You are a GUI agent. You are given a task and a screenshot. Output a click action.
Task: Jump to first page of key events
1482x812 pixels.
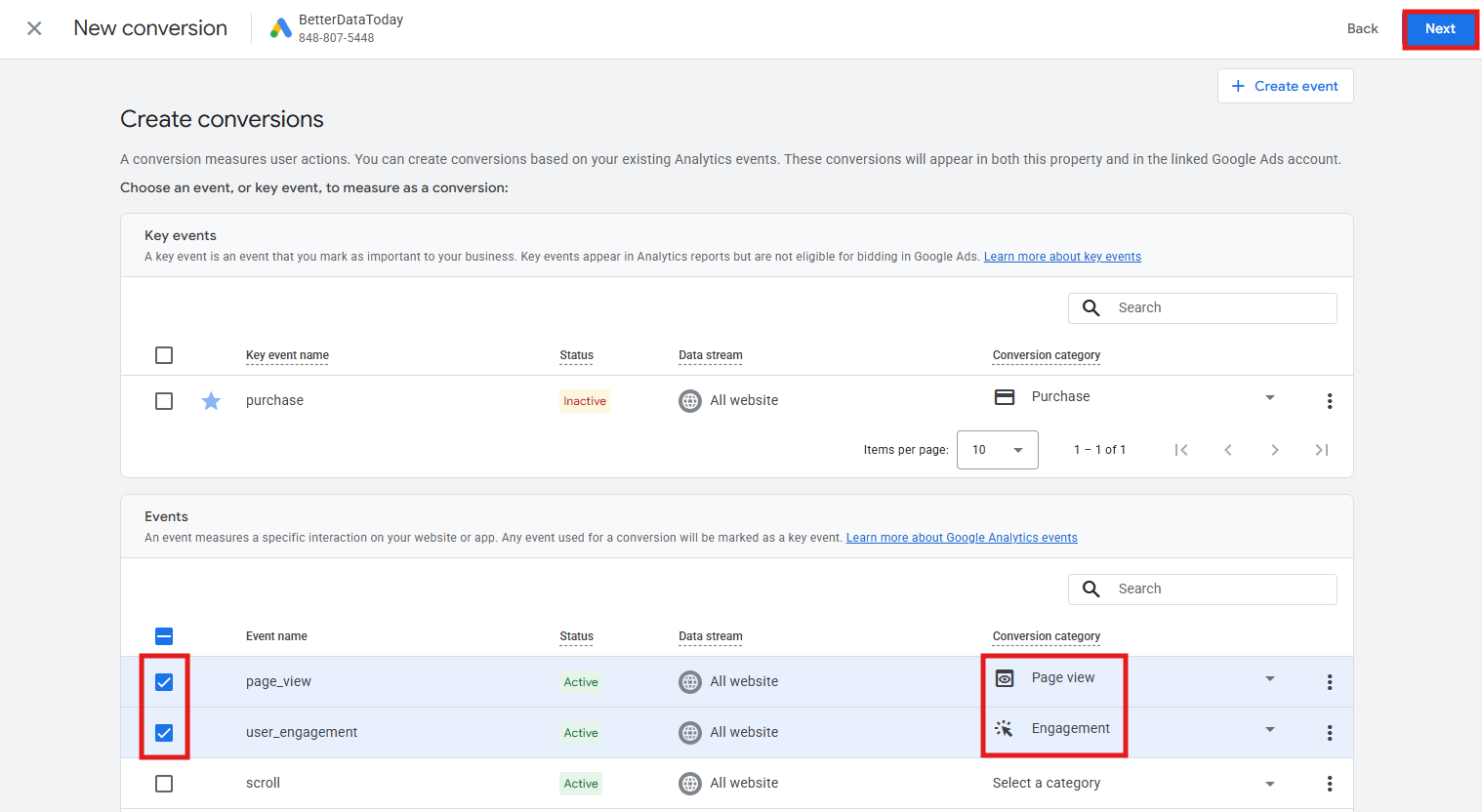click(x=1181, y=450)
